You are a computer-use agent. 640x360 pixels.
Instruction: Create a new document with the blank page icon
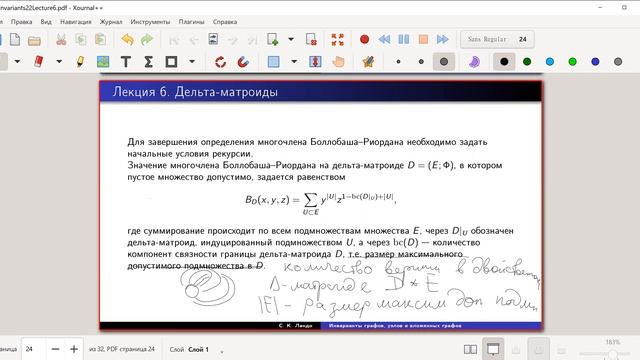point(15,40)
